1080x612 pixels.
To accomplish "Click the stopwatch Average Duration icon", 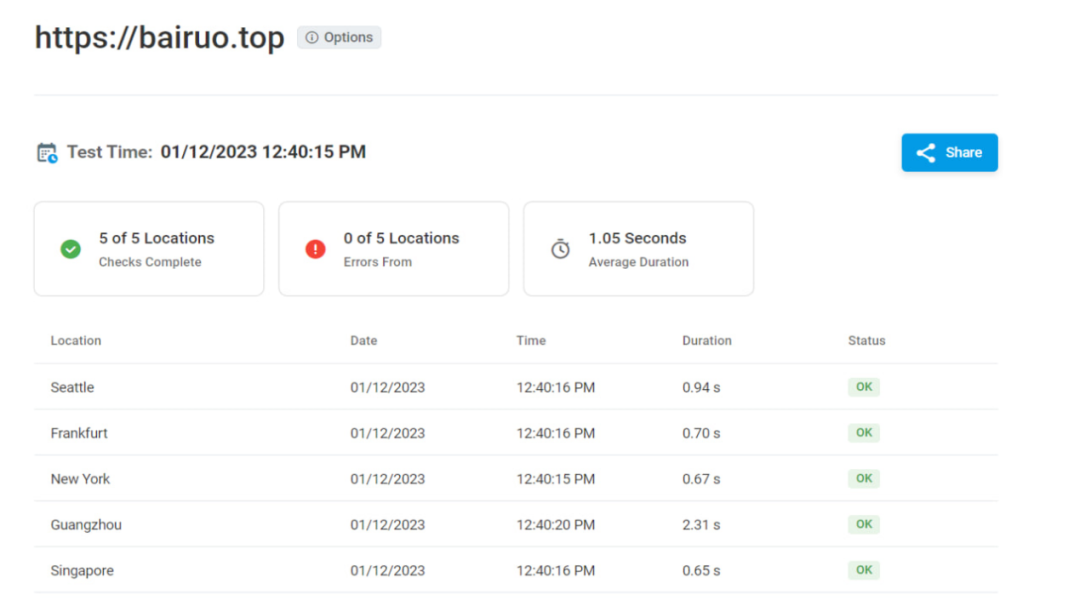I will point(560,249).
